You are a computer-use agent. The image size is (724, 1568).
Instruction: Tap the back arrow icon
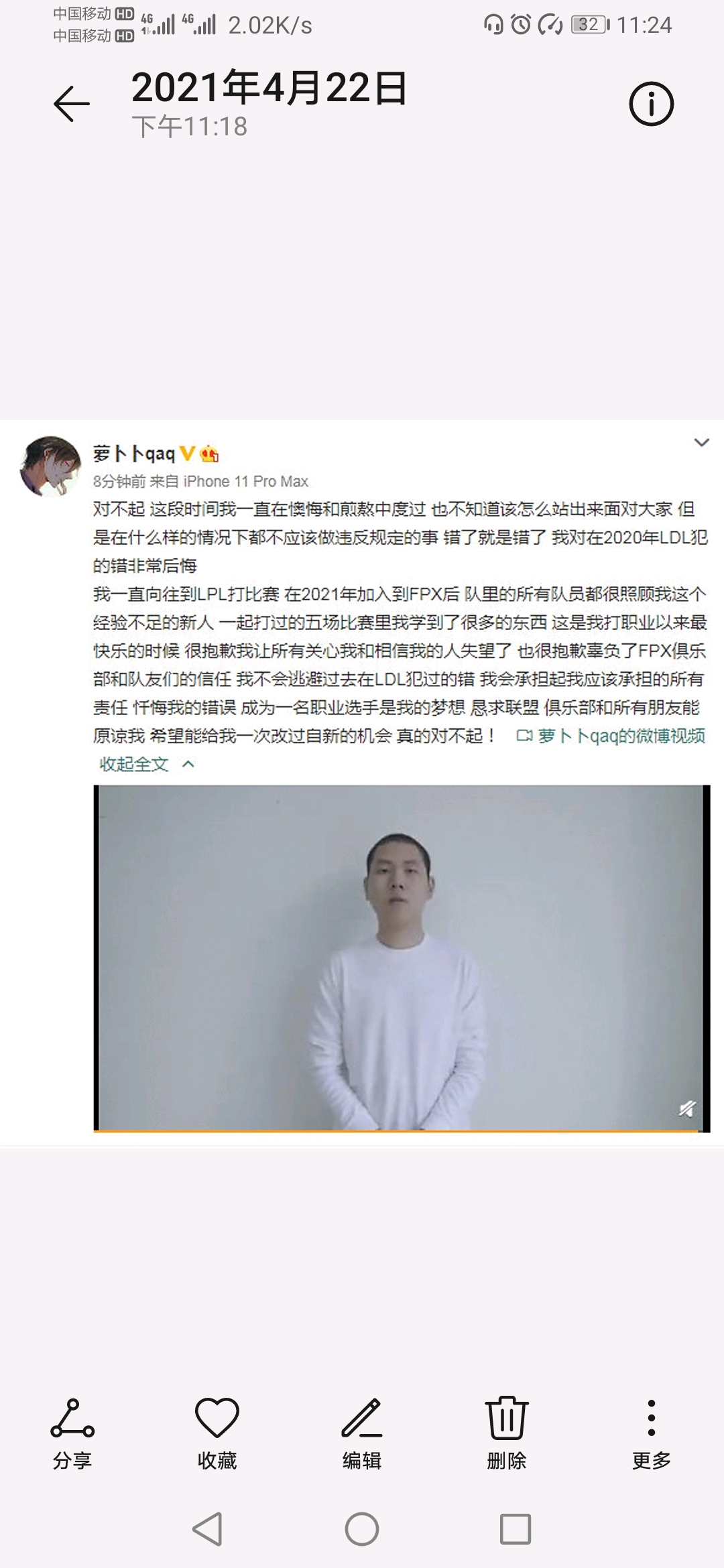(72, 104)
